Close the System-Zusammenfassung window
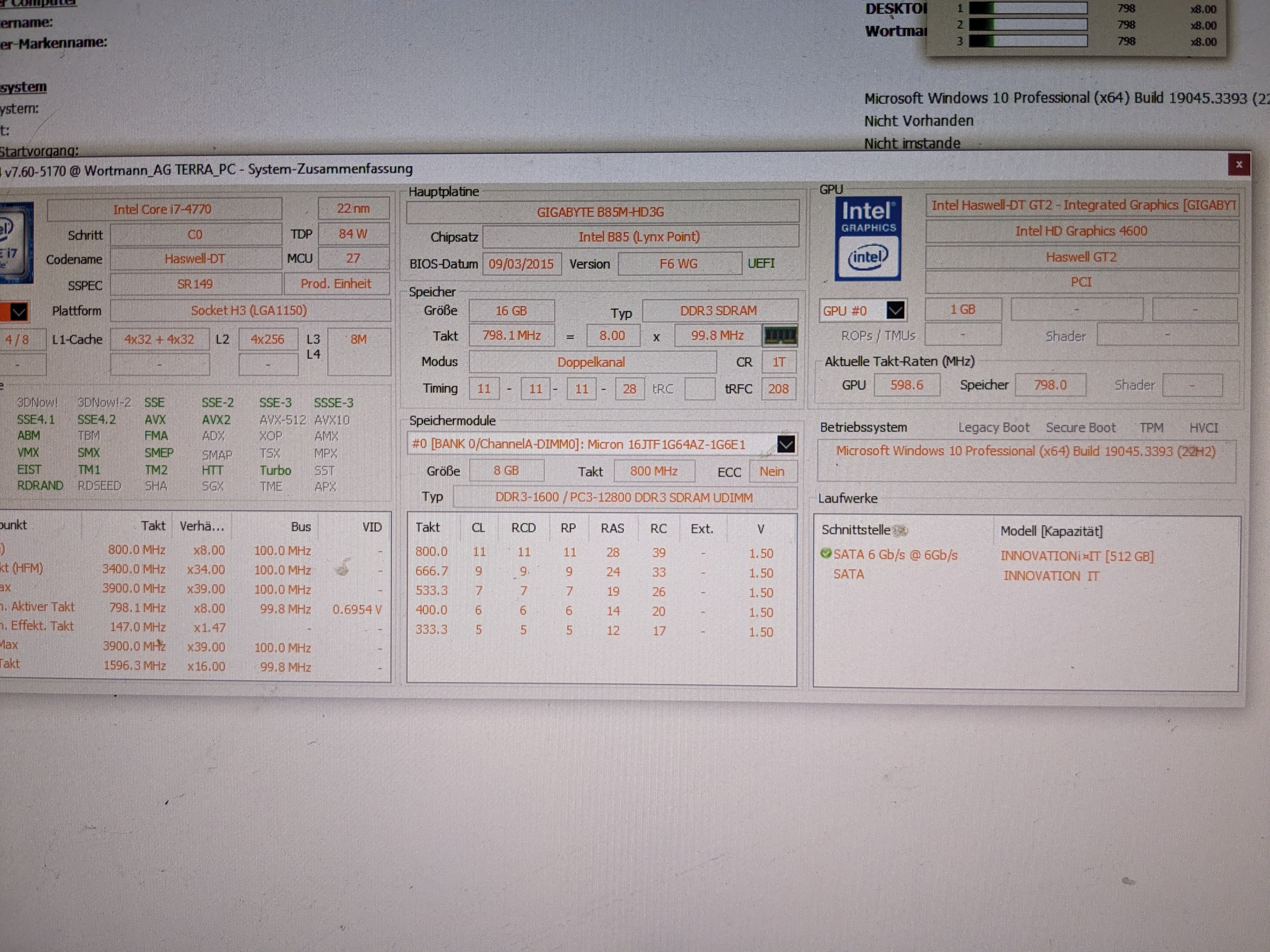Image resolution: width=1270 pixels, height=952 pixels. (1239, 165)
